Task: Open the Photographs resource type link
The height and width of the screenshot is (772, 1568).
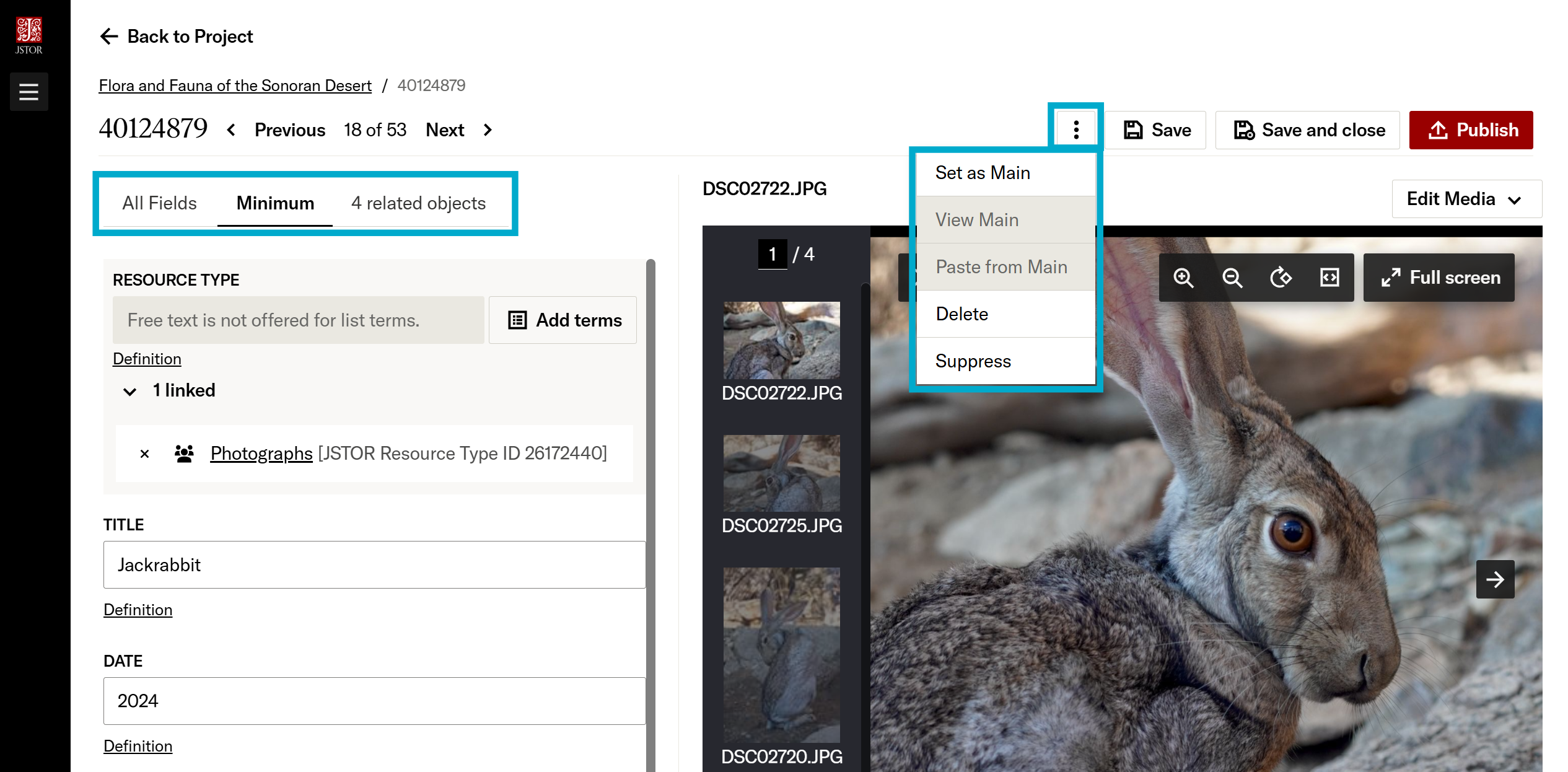Action: [x=261, y=454]
